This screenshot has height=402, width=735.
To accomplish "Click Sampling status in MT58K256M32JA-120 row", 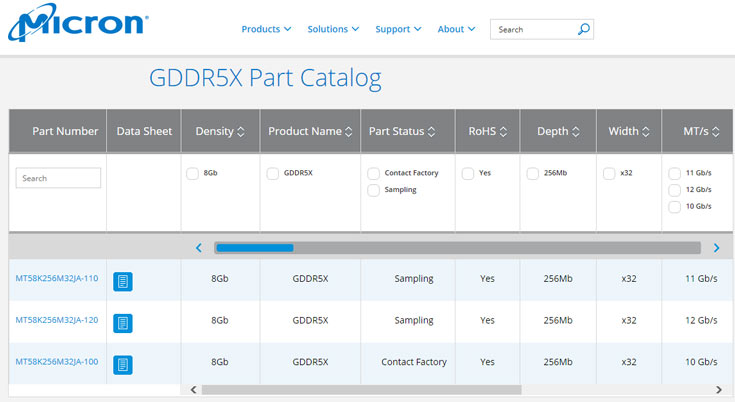I will (x=414, y=320).
